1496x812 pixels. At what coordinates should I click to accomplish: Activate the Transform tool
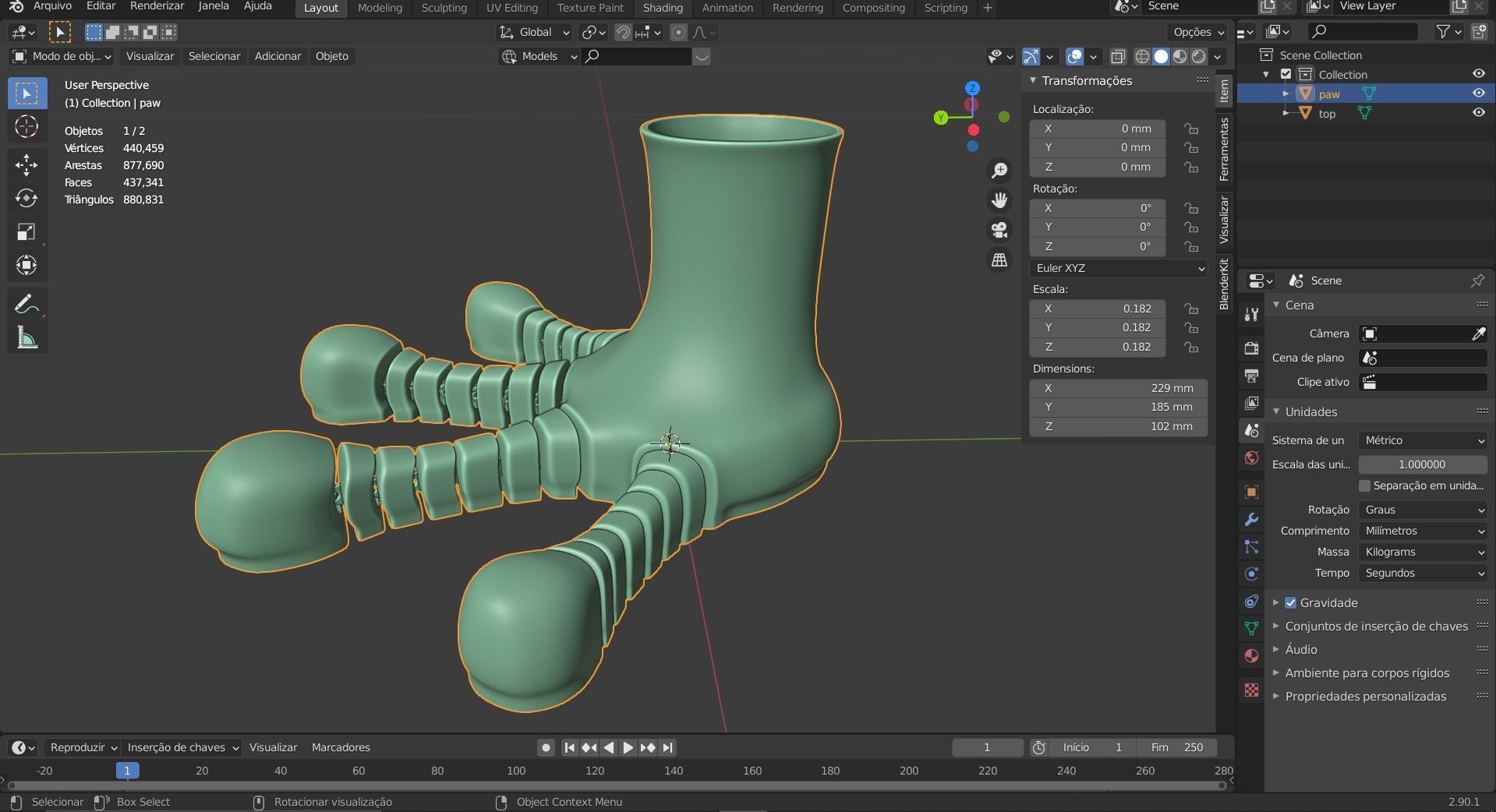27,265
